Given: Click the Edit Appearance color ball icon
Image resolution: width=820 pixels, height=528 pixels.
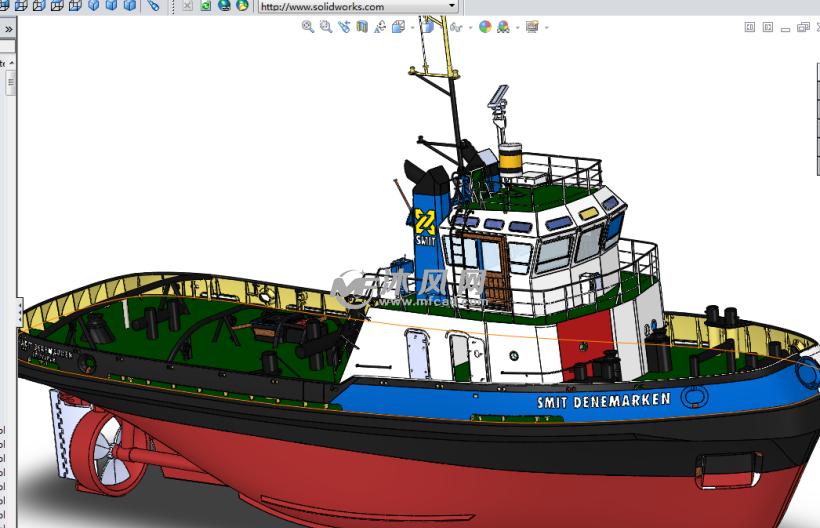Looking at the screenshot, I should pos(485,27).
